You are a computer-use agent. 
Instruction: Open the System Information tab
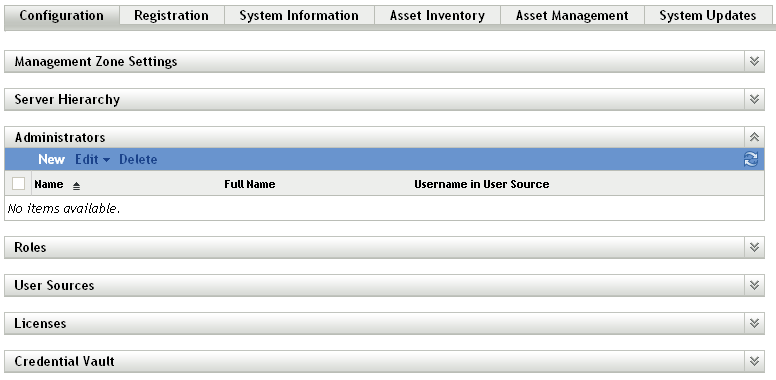pos(299,15)
